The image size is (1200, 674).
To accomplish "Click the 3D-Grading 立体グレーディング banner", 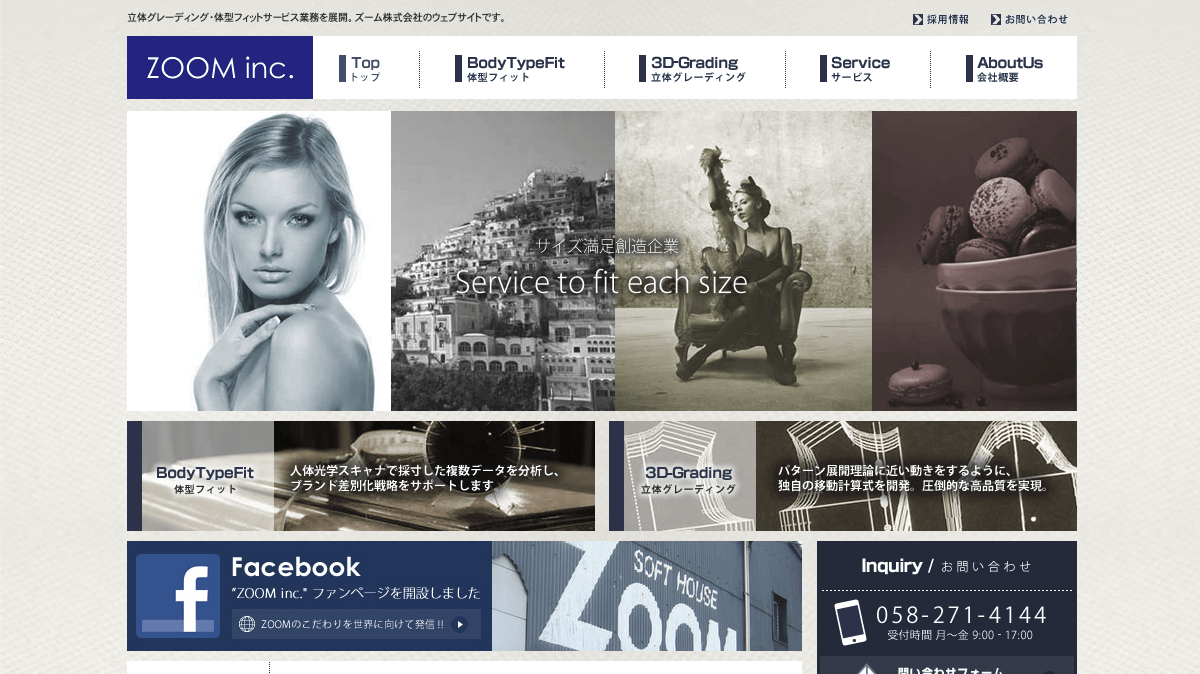I will pos(843,476).
